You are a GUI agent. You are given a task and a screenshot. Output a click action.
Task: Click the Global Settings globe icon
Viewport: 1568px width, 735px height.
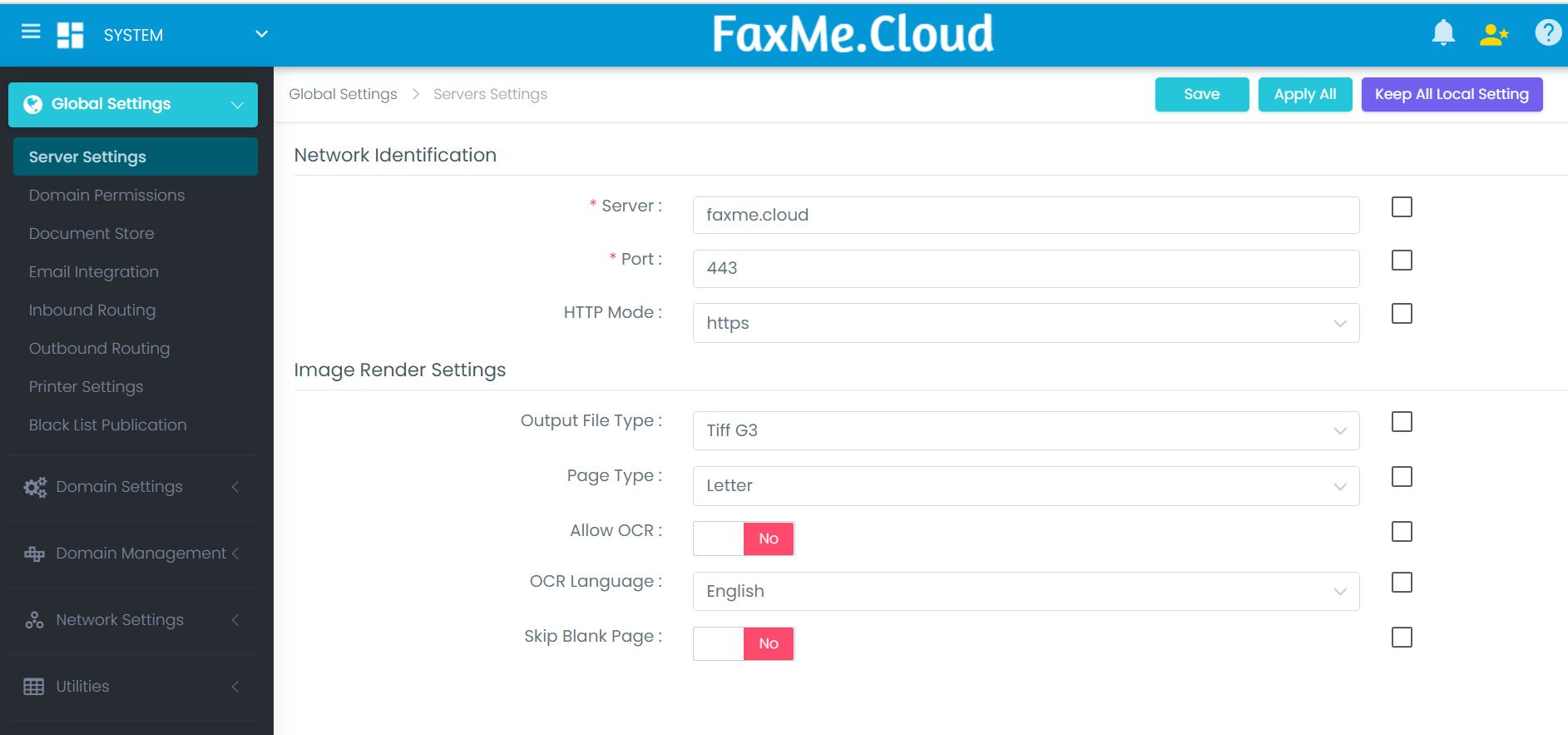pyautogui.click(x=33, y=104)
